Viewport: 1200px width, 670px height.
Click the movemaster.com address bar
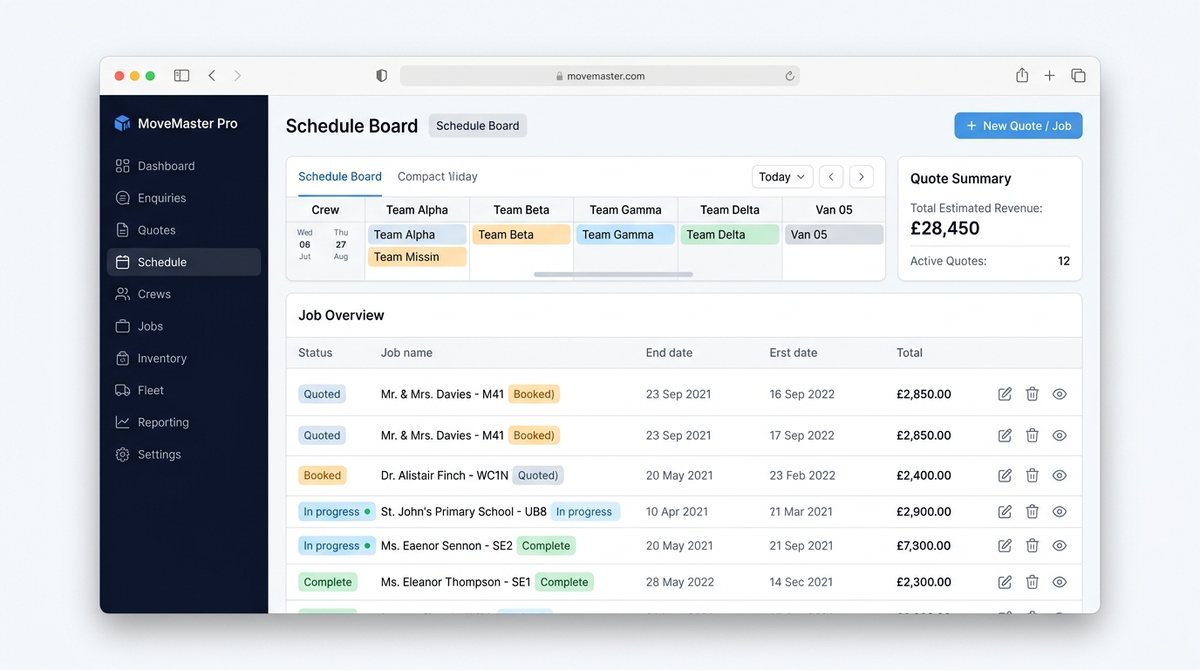600,76
